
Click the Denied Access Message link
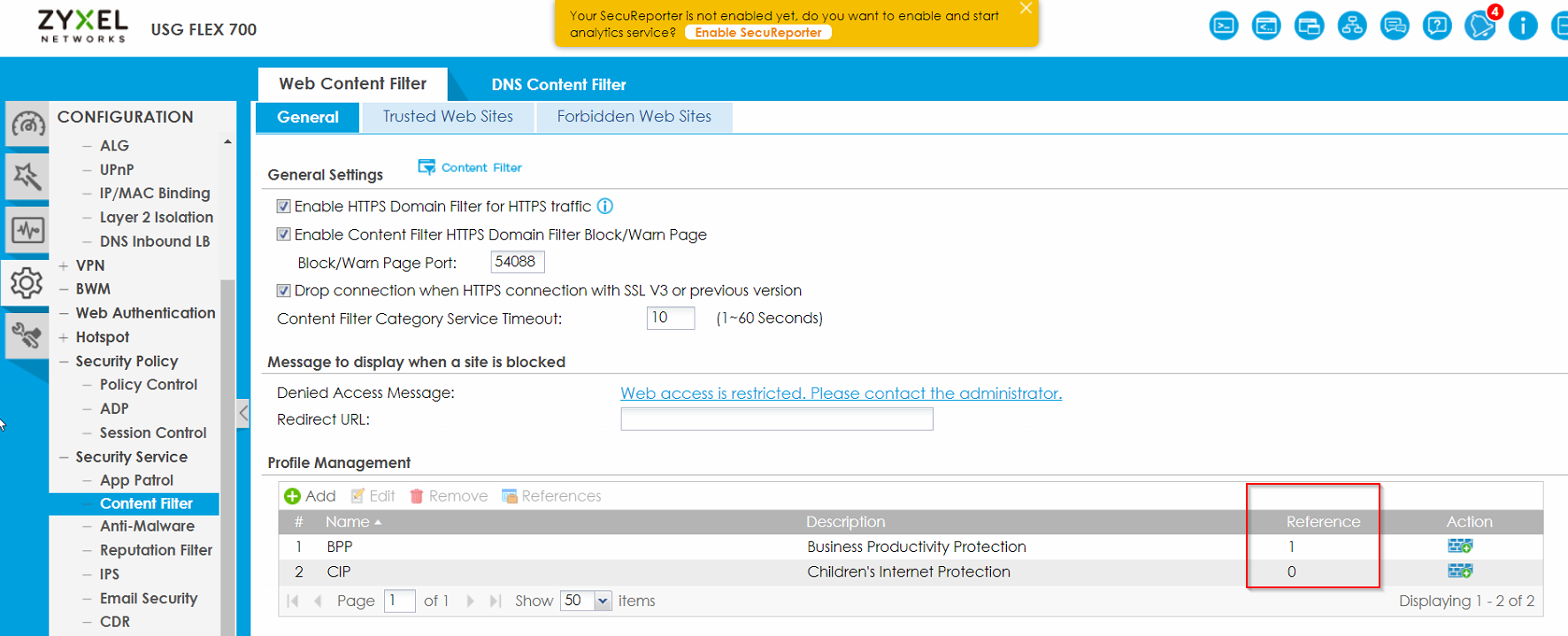pos(841,393)
